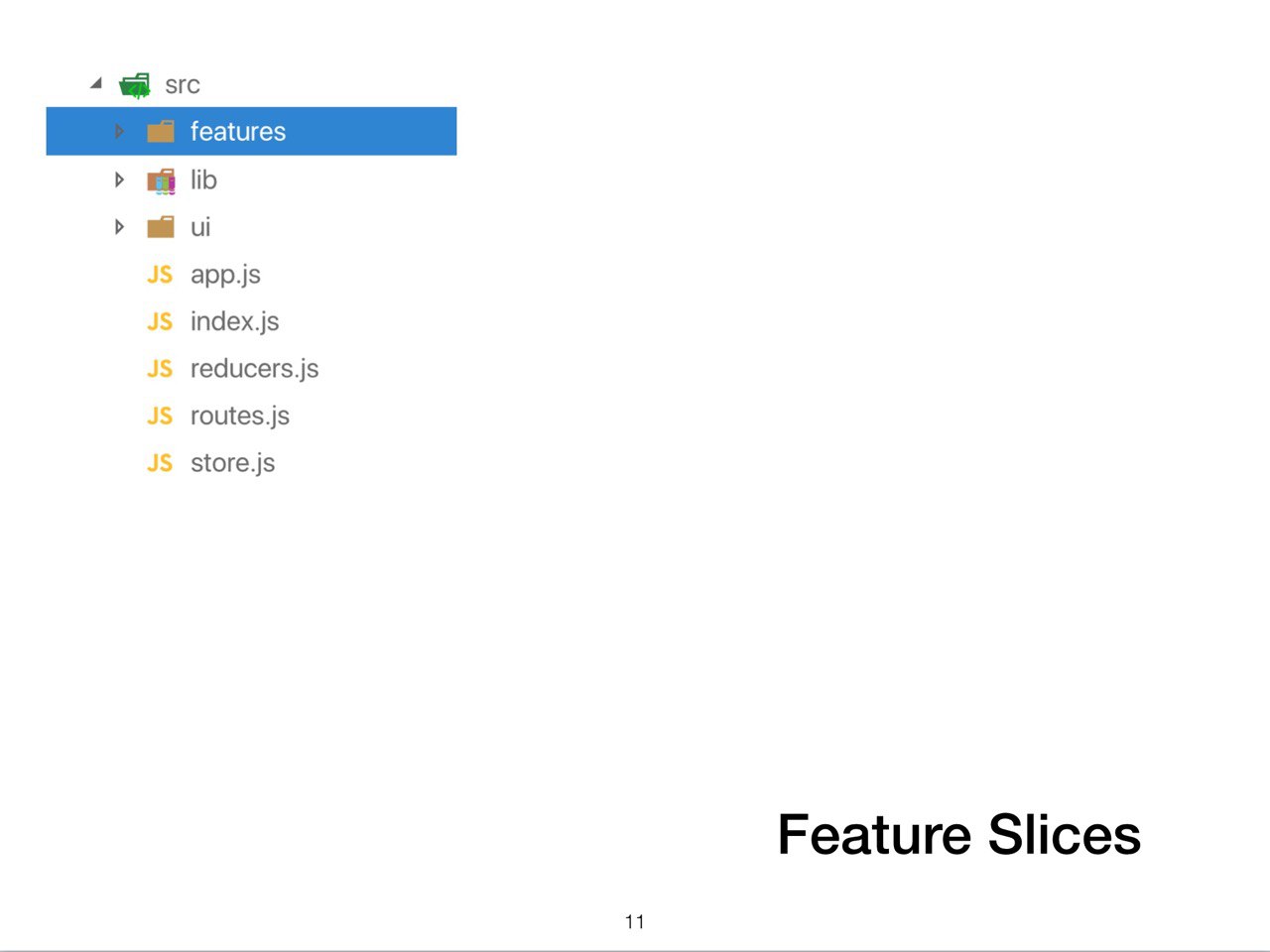Image resolution: width=1270 pixels, height=952 pixels.
Task: Click the features folder icon
Action: click(161, 132)
